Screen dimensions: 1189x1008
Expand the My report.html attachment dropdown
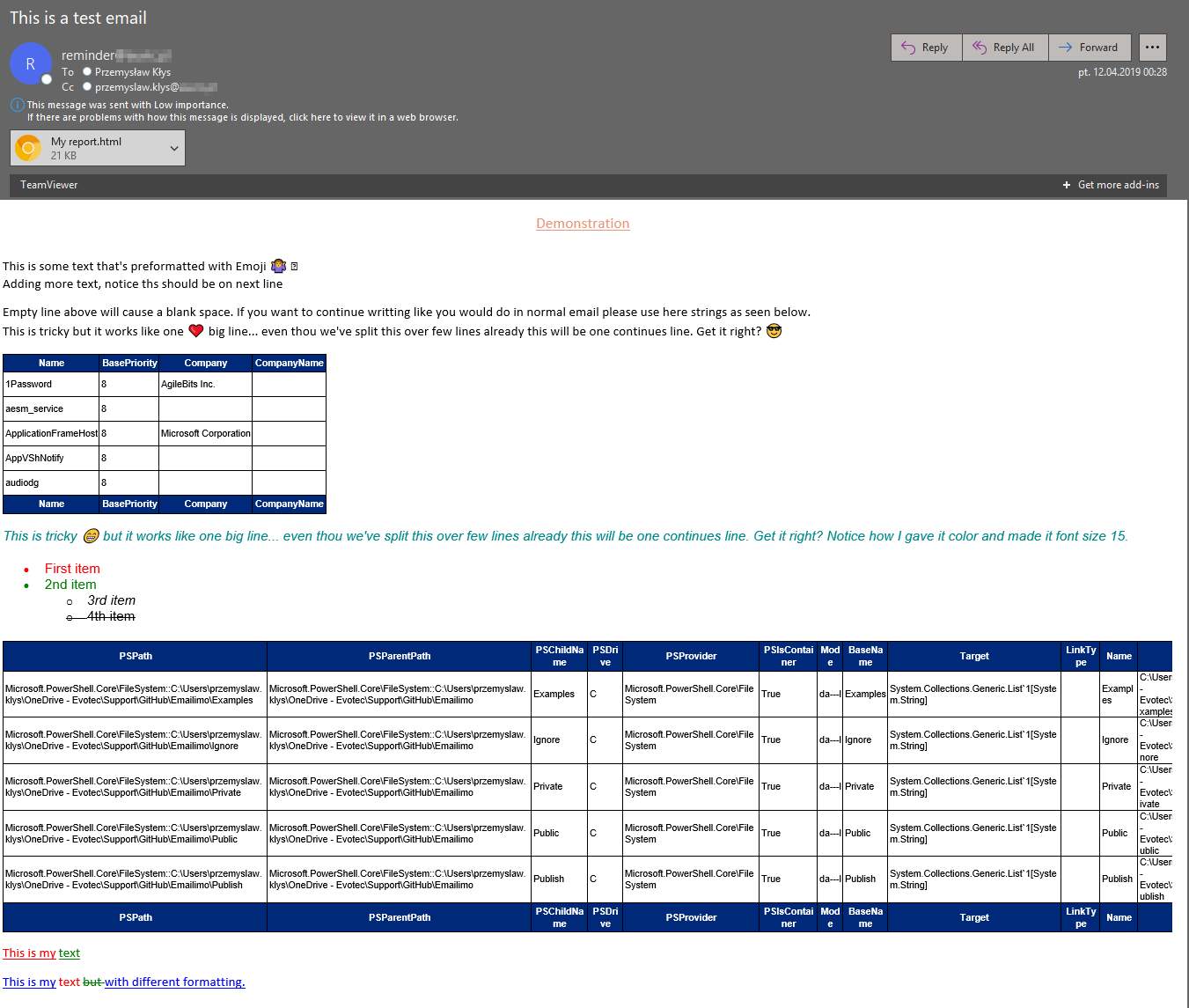tap(173, 147)
